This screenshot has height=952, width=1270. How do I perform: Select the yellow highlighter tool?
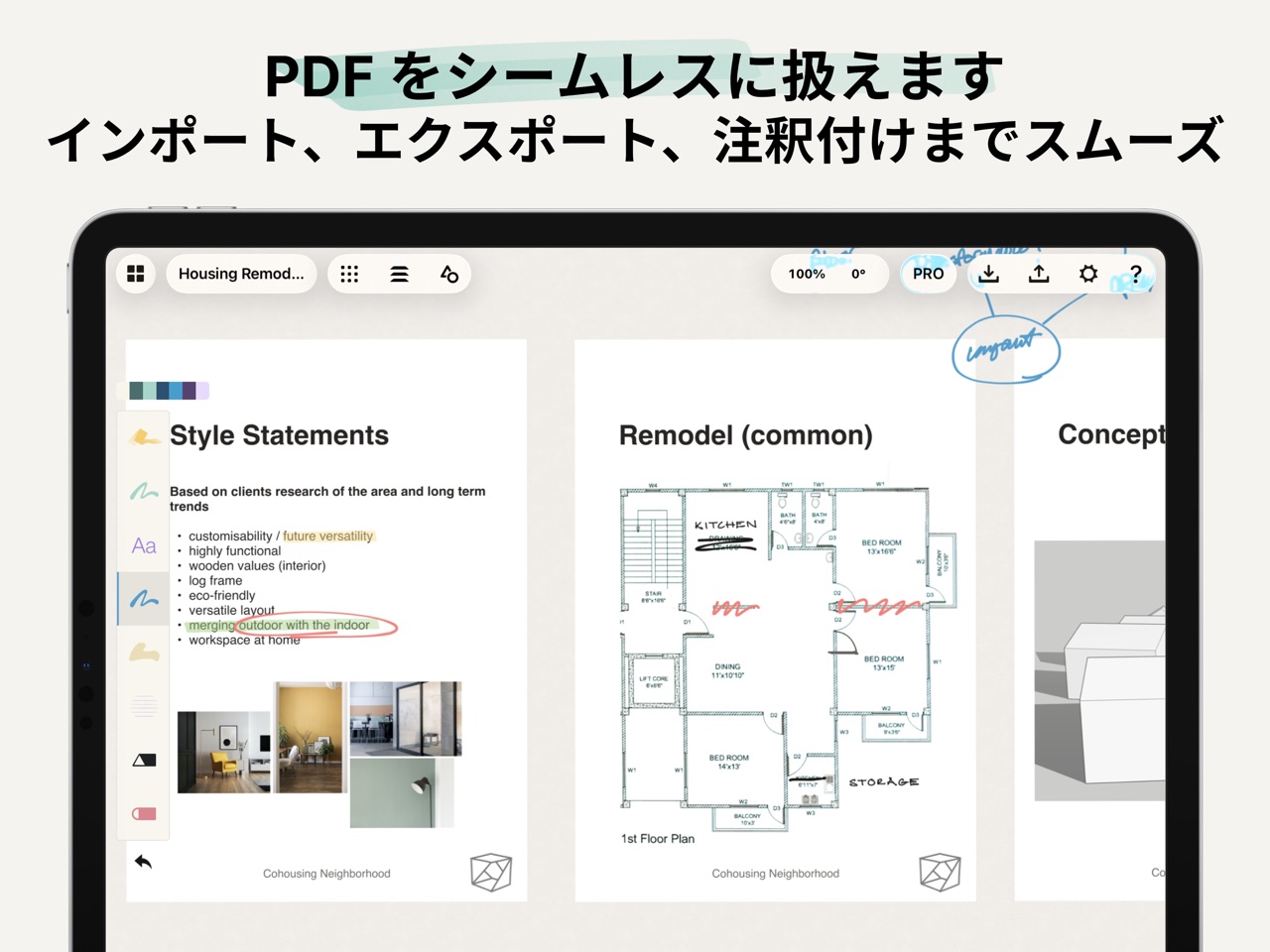(144, 436)
